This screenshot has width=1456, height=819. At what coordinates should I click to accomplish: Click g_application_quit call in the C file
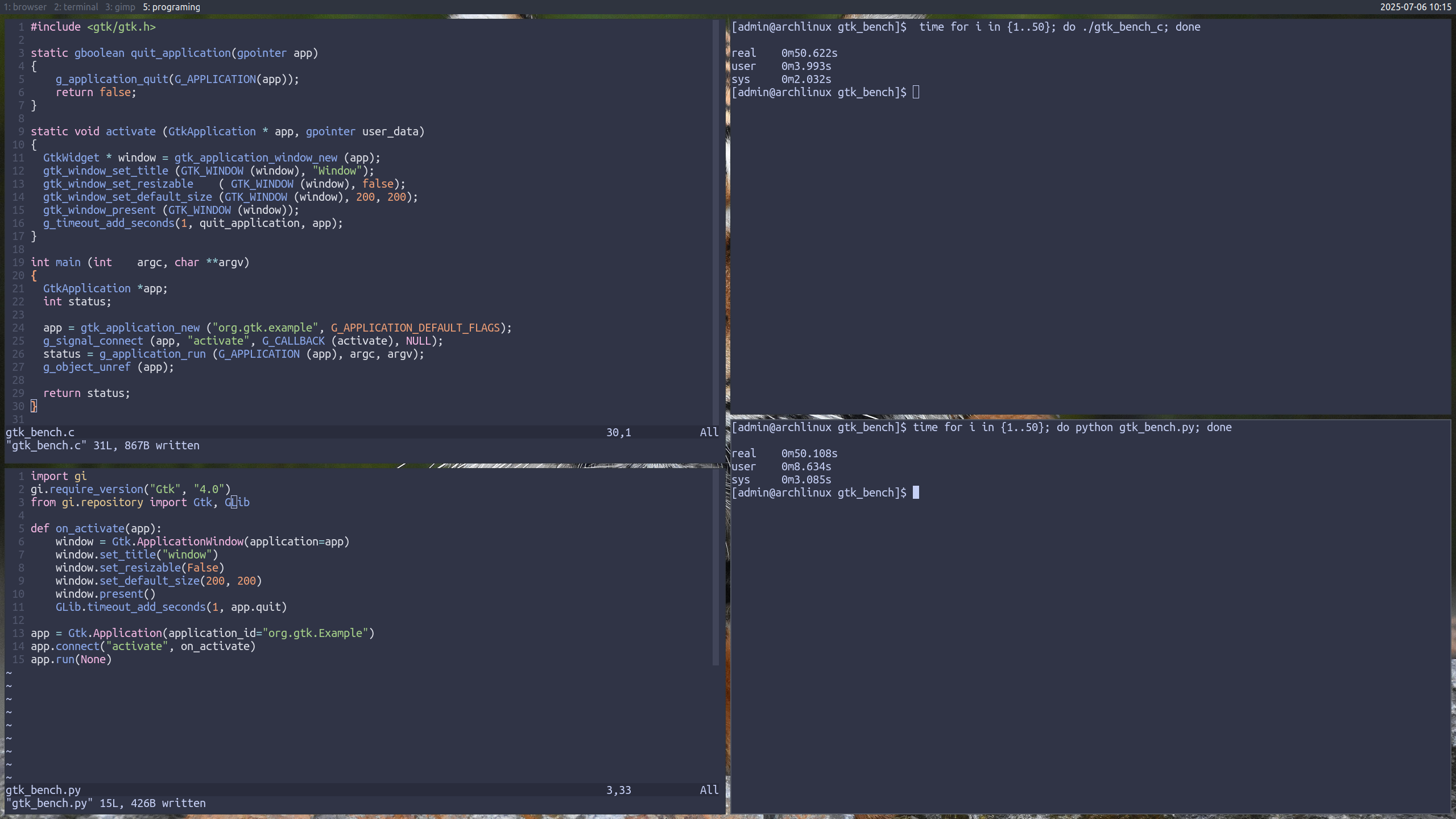112,79
